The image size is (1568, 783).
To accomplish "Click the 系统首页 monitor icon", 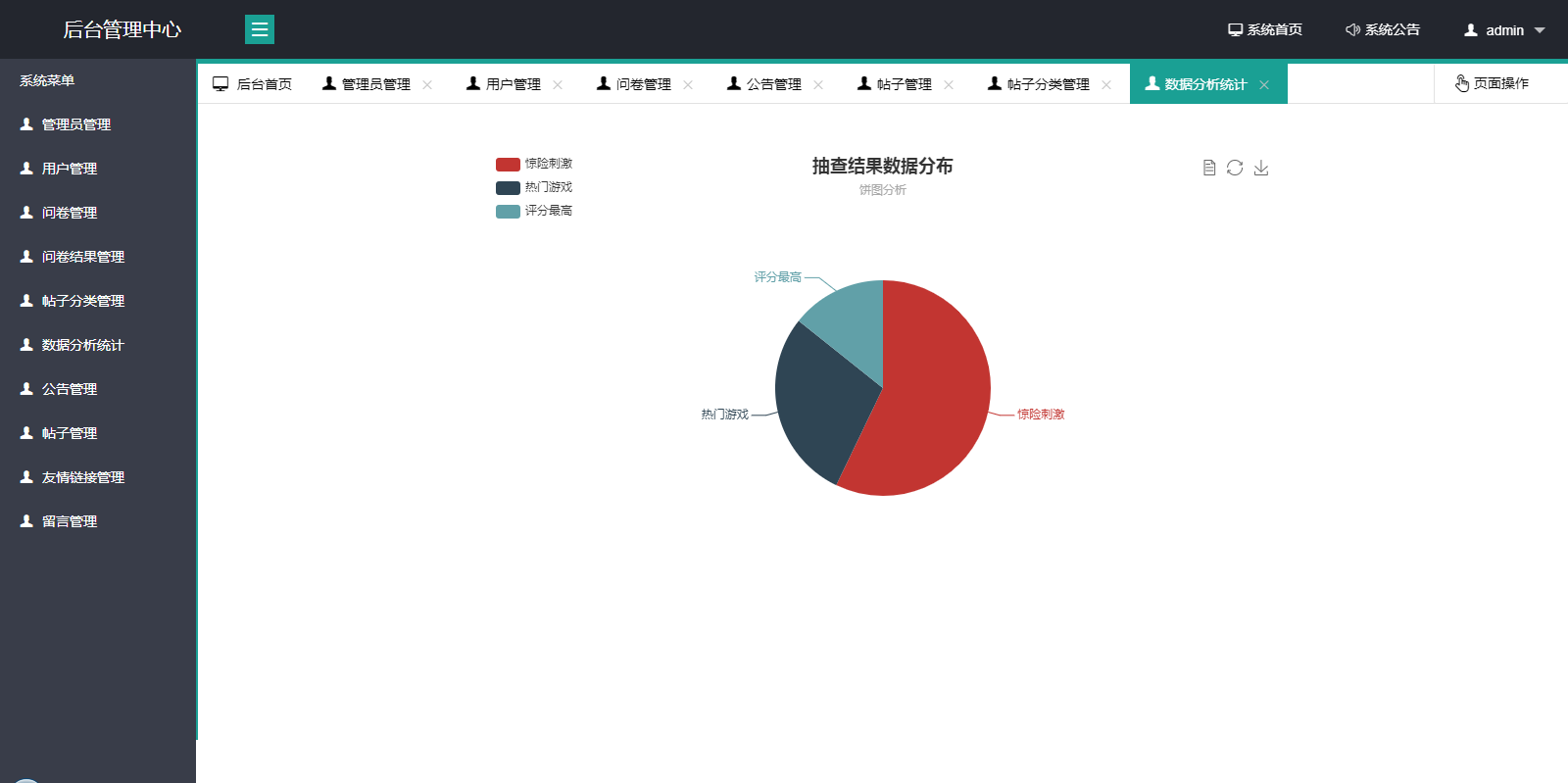I will (1236, 30).
